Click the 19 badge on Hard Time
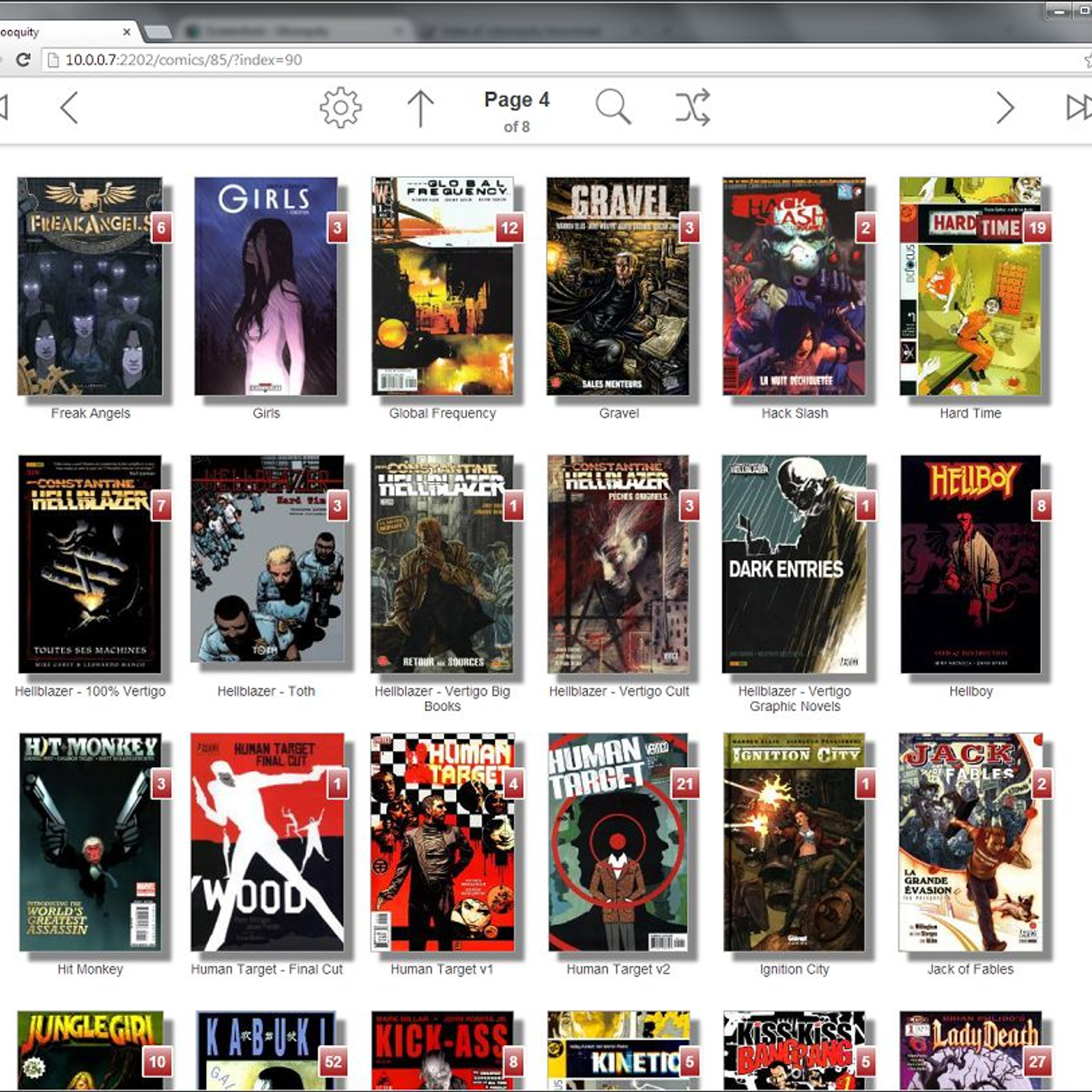The image size is (1092, 1092). [1037, 228]
